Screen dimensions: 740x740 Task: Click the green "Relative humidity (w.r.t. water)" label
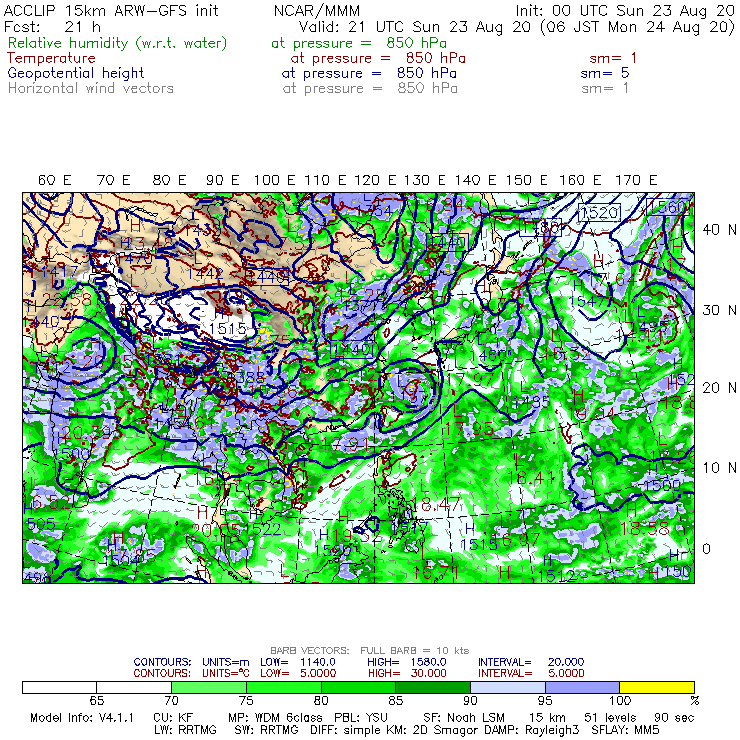118,43
